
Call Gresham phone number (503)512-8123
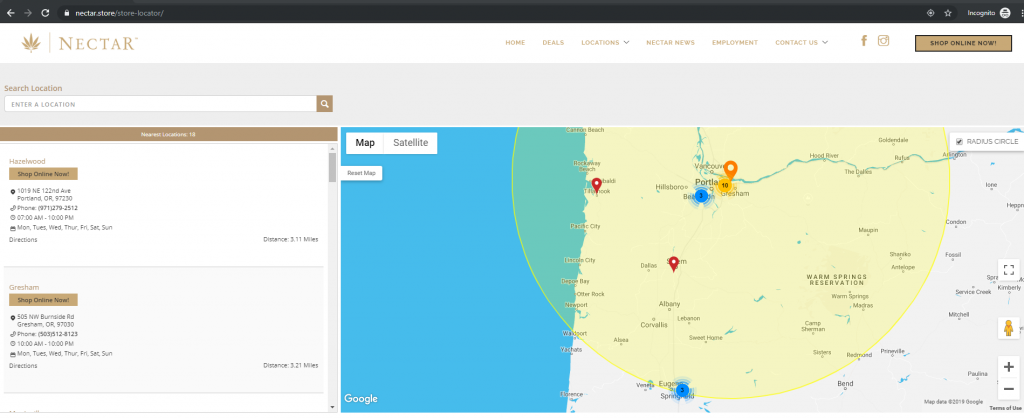[57, 334]
